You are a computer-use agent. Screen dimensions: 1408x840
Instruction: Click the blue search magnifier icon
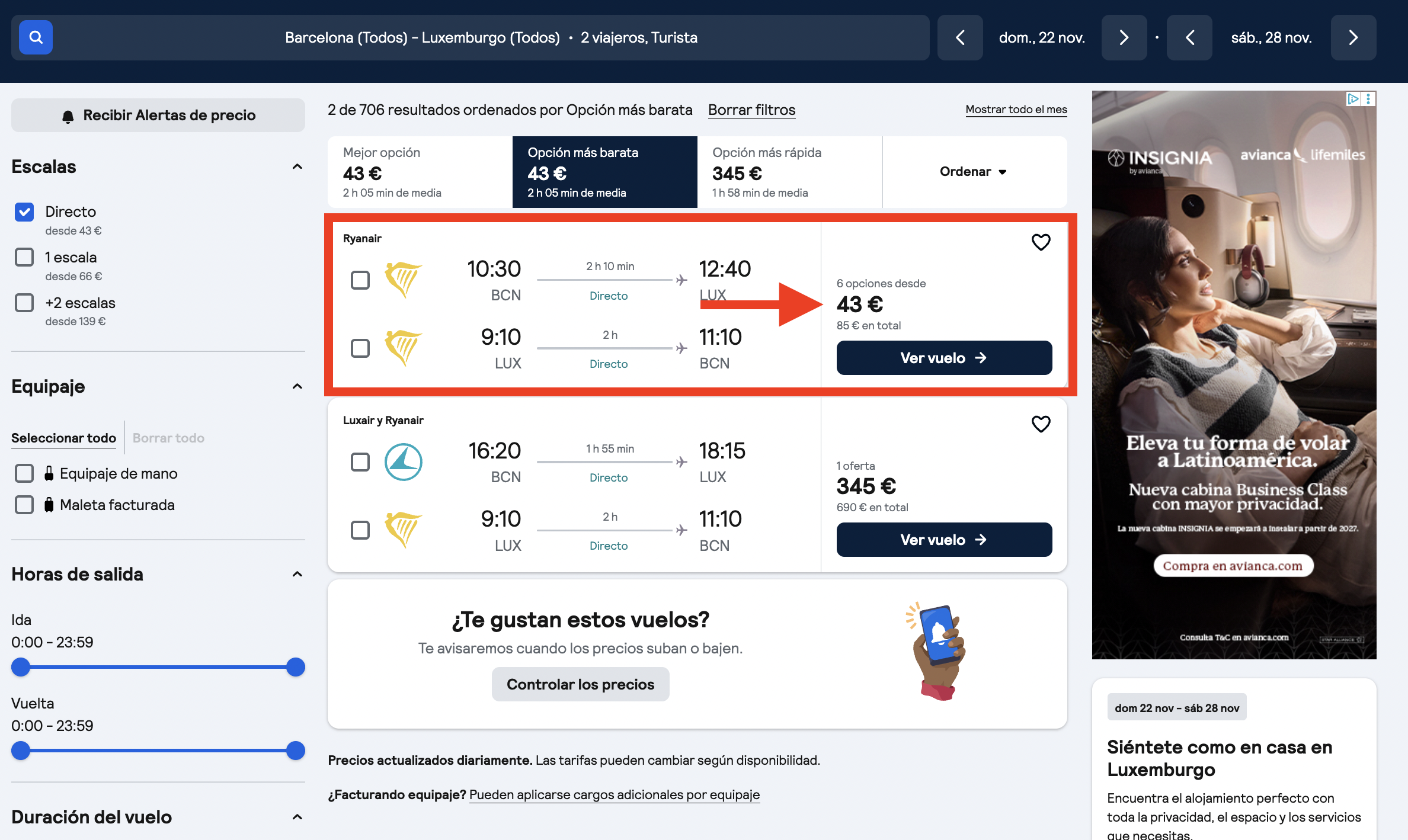click(x=36, y=37)
